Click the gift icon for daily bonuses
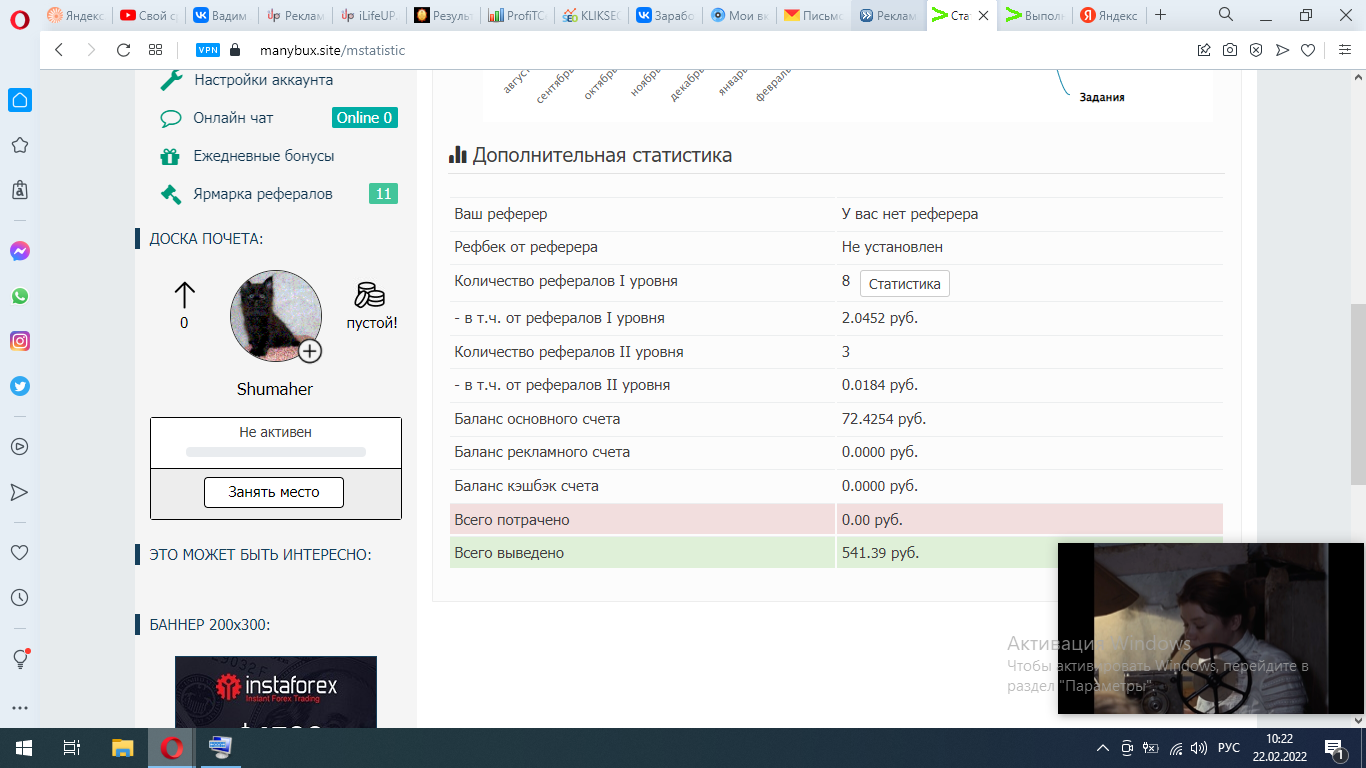 171,156
